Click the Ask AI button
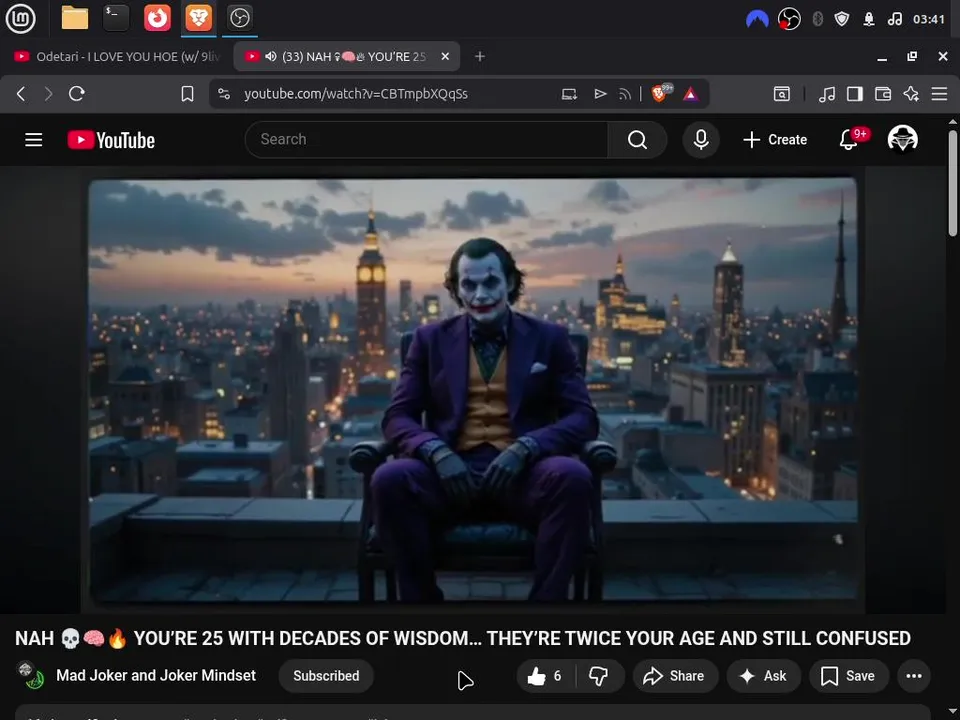Screen dimensions: 960x720 [763, 676]
